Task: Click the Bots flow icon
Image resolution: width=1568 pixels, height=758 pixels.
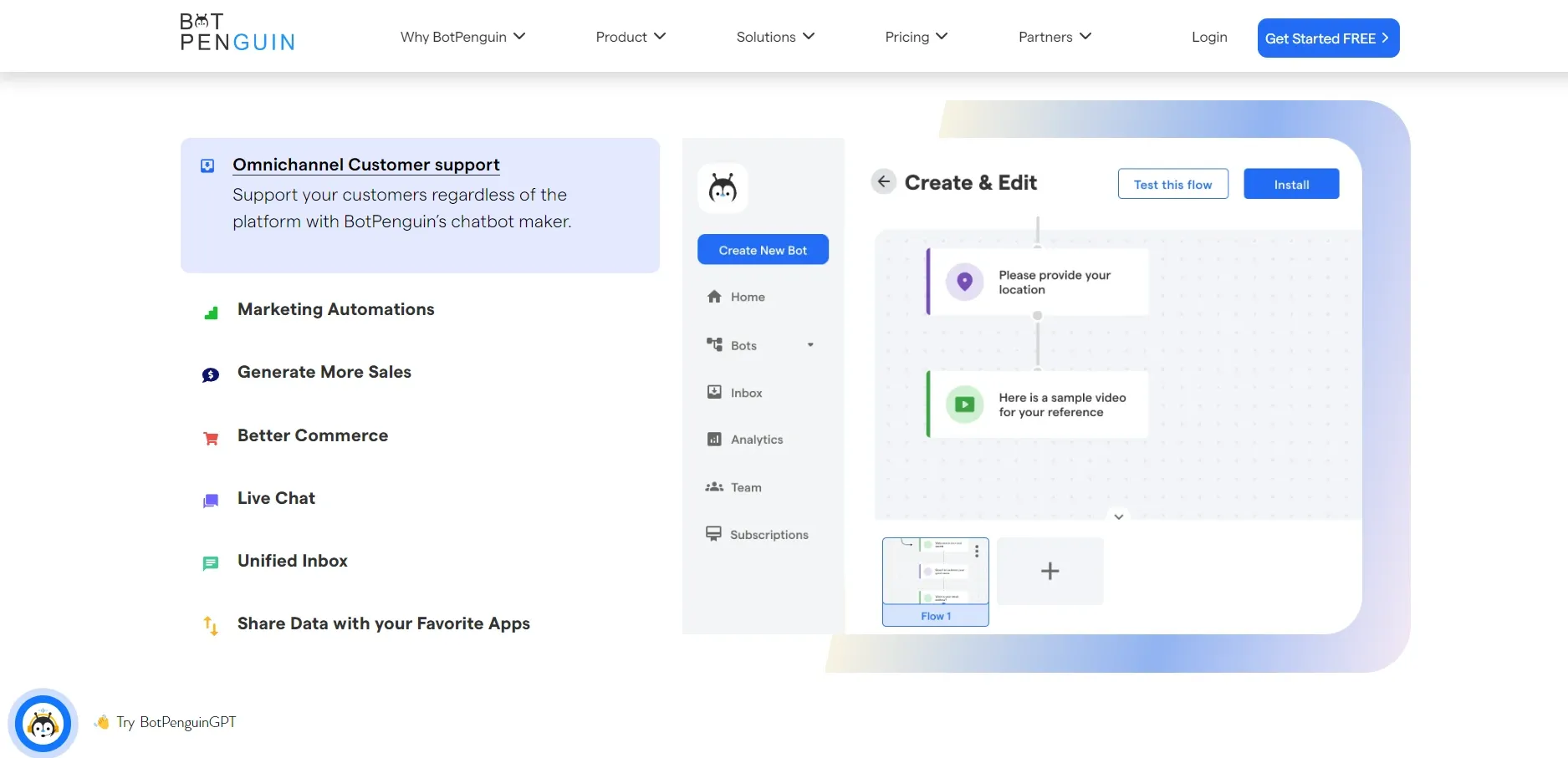Action: (x=714, y=344)
